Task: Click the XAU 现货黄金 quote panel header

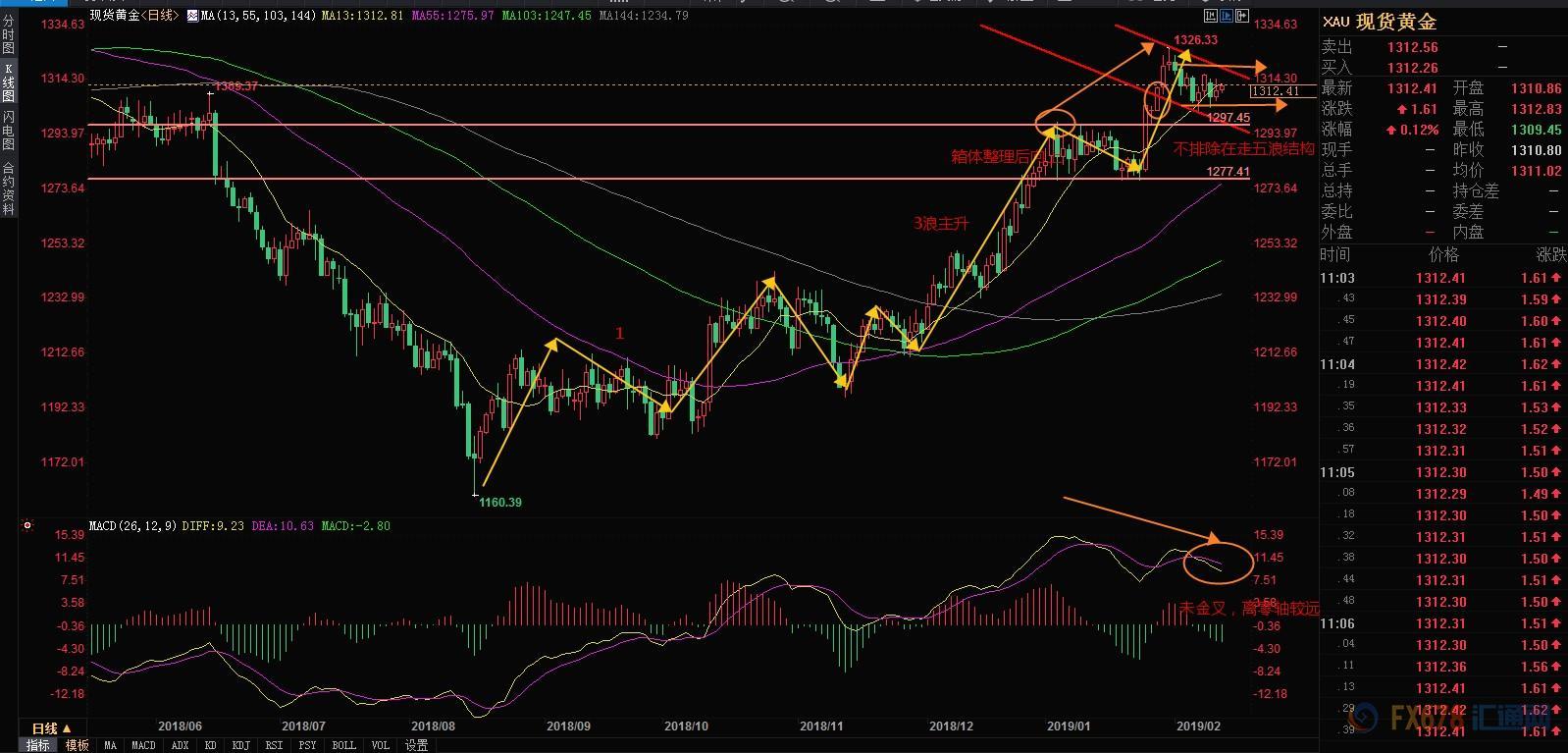Action: pos(1380,22)
